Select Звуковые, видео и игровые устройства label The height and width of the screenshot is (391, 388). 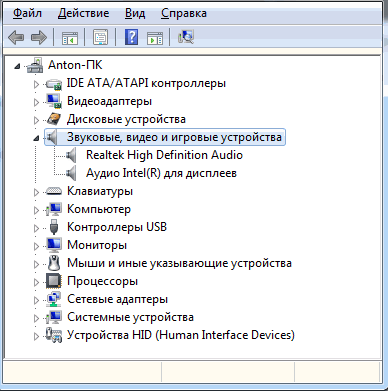coord(174,137)
